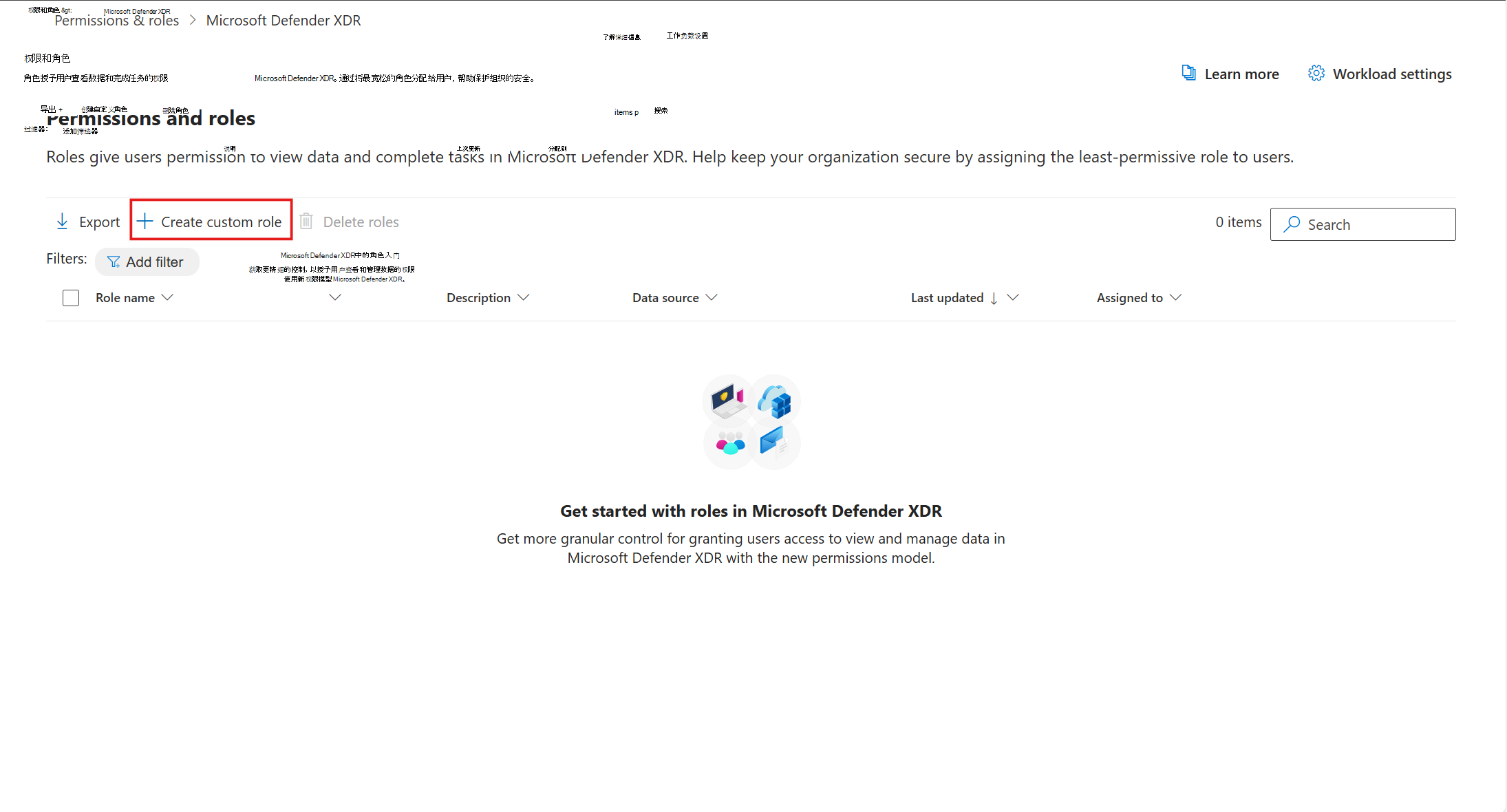This screenshot has height=812, width=1507.
Task: Click the Last updated sort arrow icon
Action: (994, 298)
